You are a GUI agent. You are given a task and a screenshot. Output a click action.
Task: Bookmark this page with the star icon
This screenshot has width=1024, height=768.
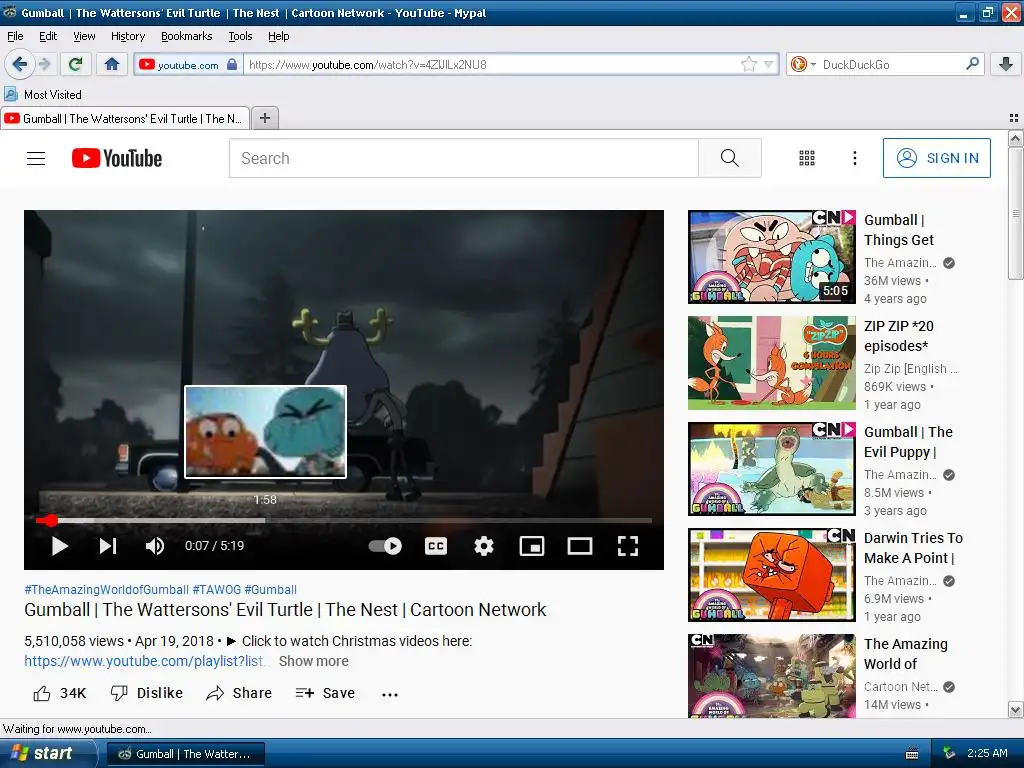pyautogui.click(x=748, y=64)
